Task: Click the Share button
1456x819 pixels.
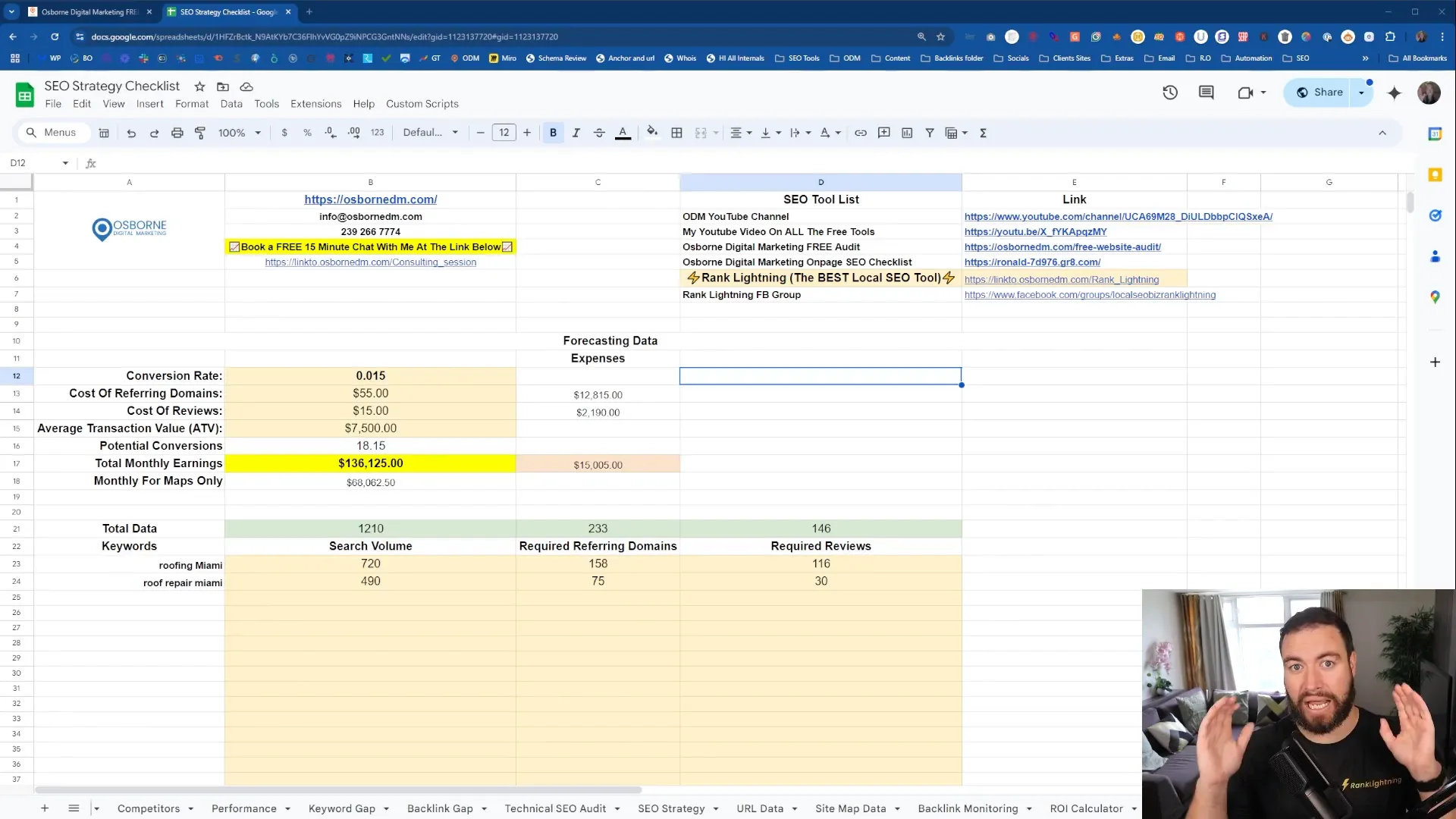Action: tap(1319, 93)
